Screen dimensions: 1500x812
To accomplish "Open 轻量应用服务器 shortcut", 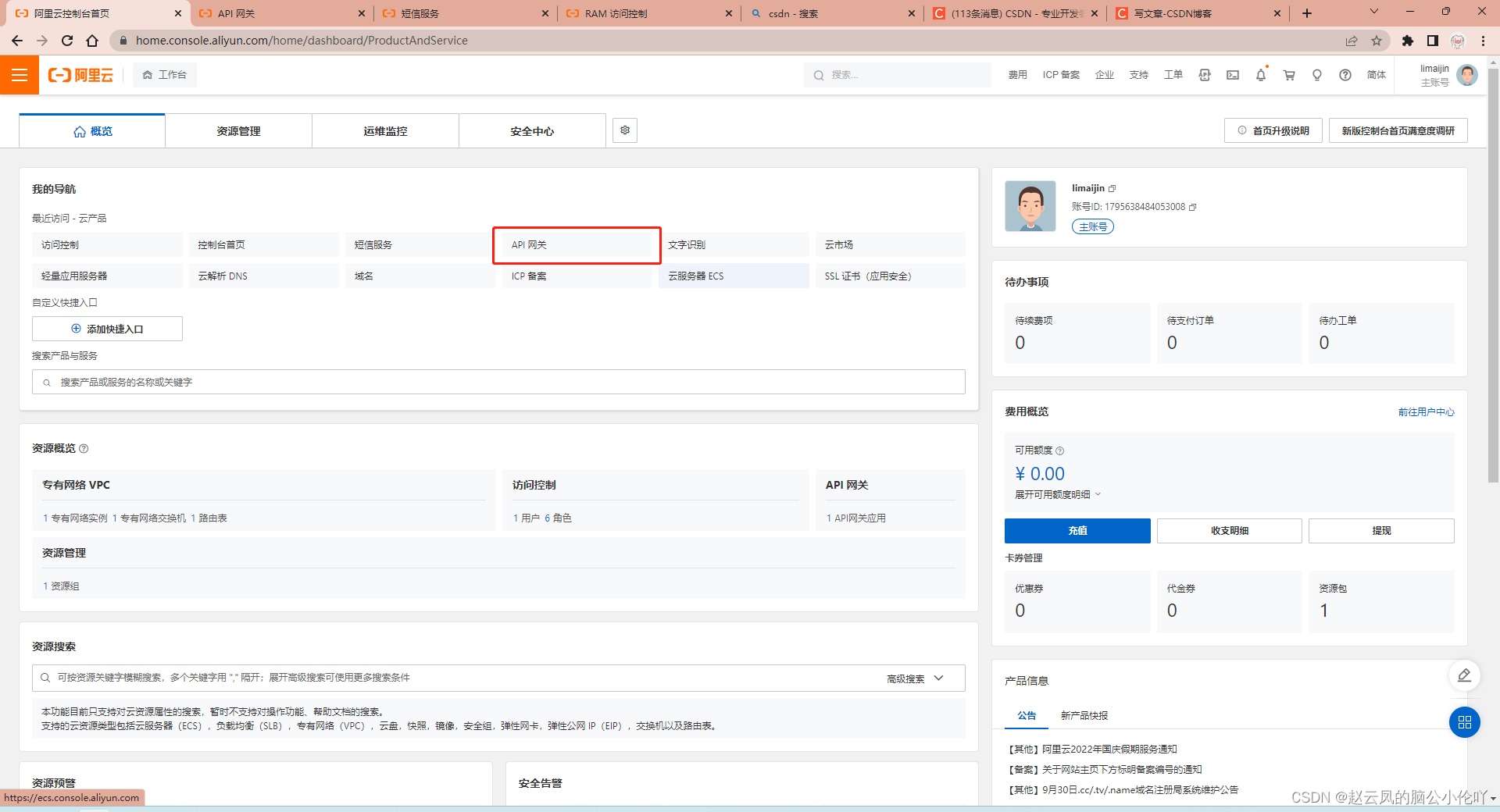I will point(107,276).
